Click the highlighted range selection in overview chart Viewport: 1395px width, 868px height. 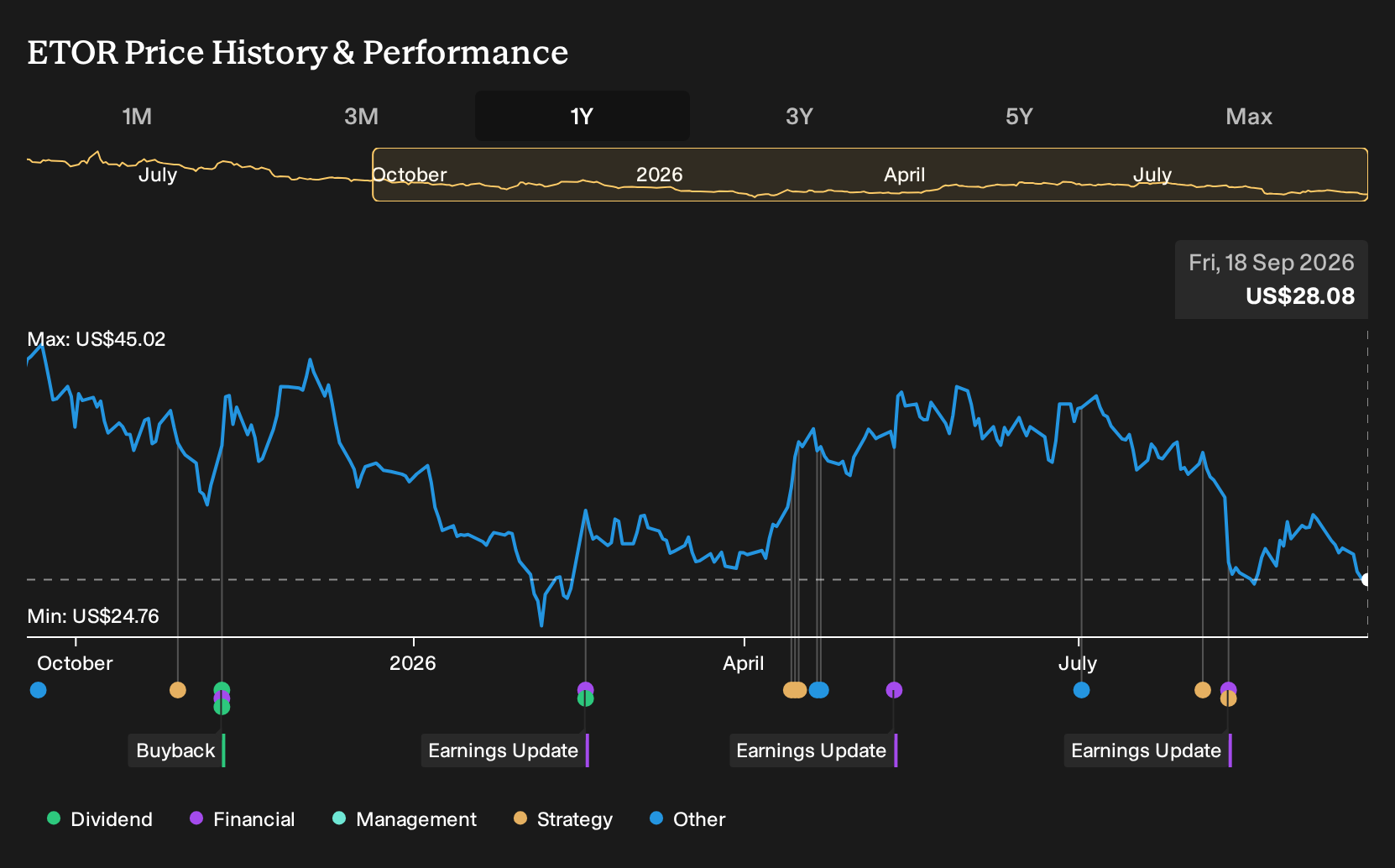(x=870, y=175)
